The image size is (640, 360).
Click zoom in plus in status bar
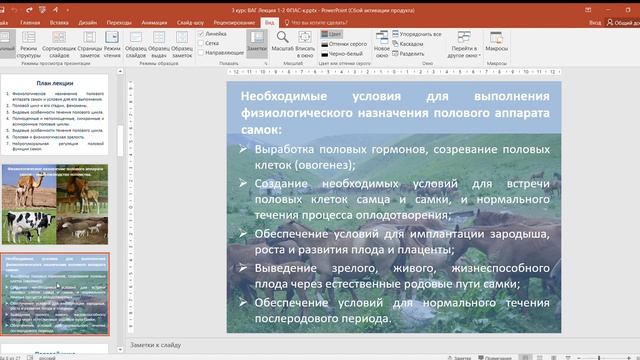[629, 358]
